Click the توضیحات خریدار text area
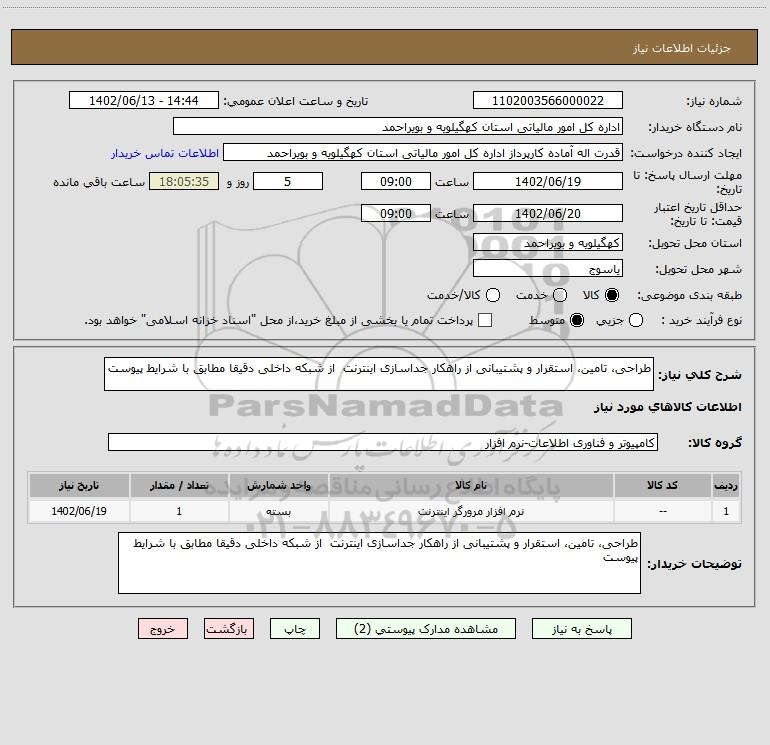 [380, 563]
